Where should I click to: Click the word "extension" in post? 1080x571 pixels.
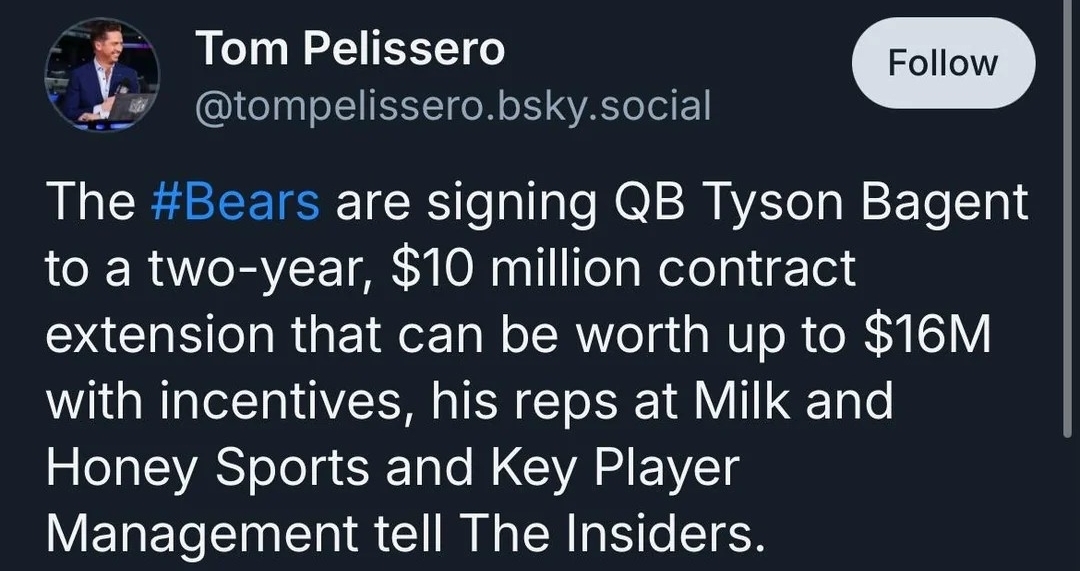pos(160,336)
